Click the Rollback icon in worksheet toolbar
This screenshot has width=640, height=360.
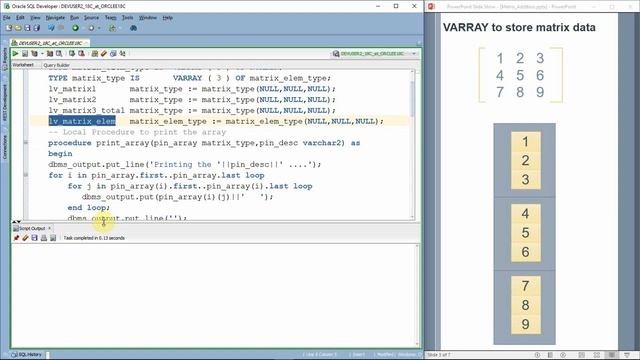(81, 53)
